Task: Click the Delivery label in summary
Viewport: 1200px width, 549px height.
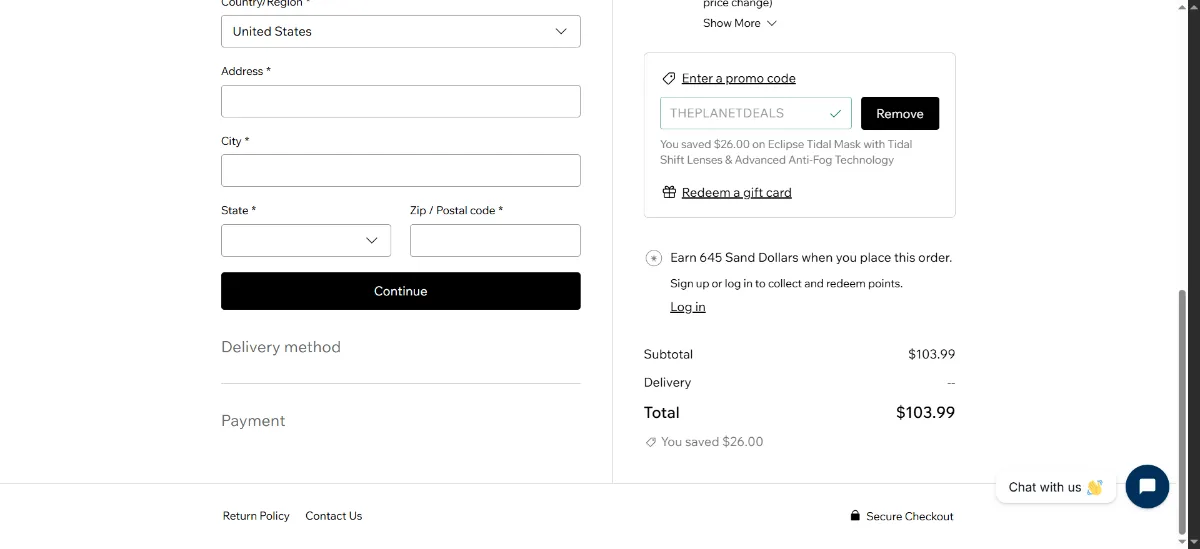Action: (x=667, y=382)
